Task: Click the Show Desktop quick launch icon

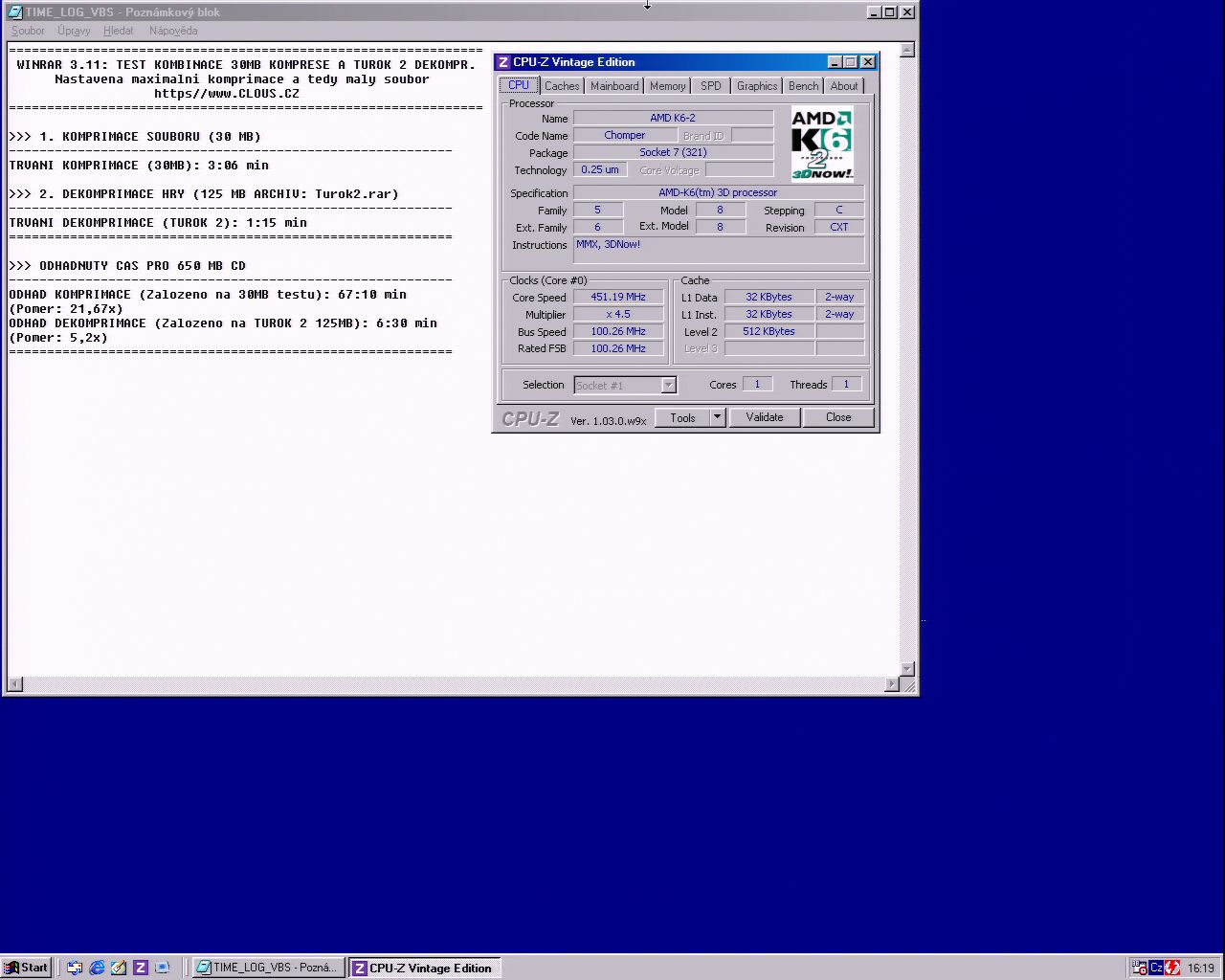Action: coord(162,968)
